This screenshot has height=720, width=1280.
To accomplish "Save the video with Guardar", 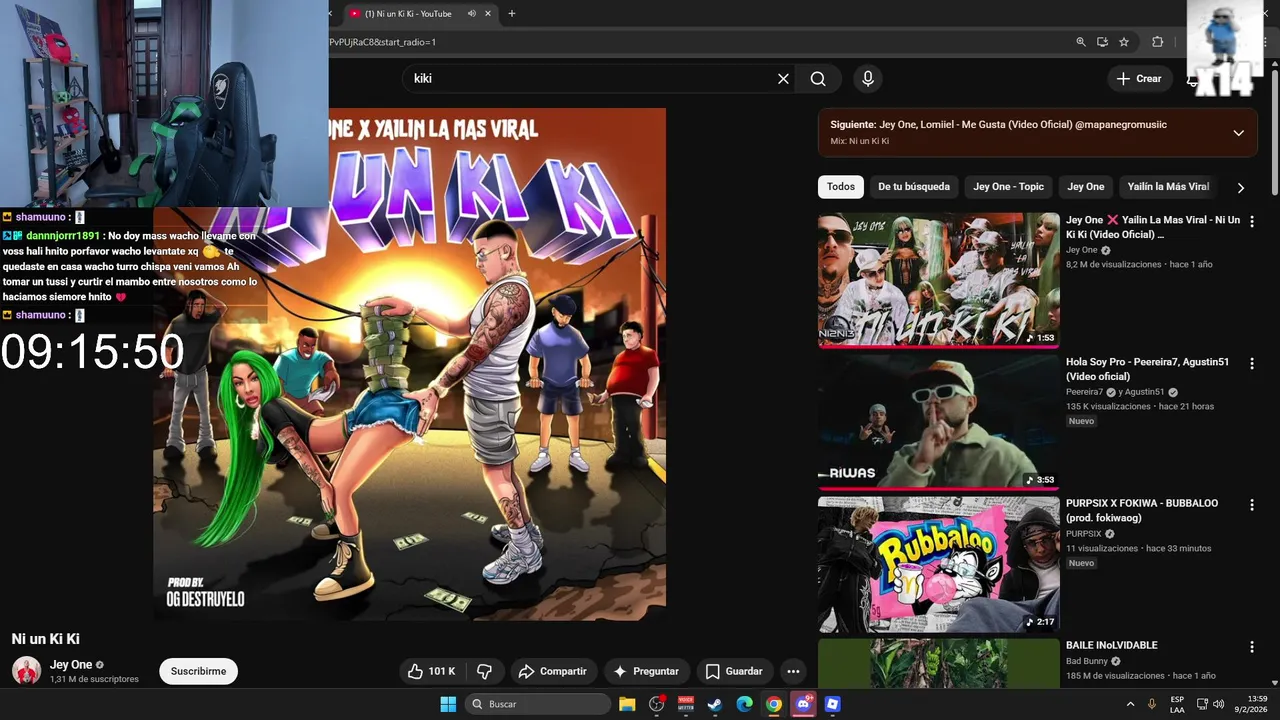I will pos(734,671).
